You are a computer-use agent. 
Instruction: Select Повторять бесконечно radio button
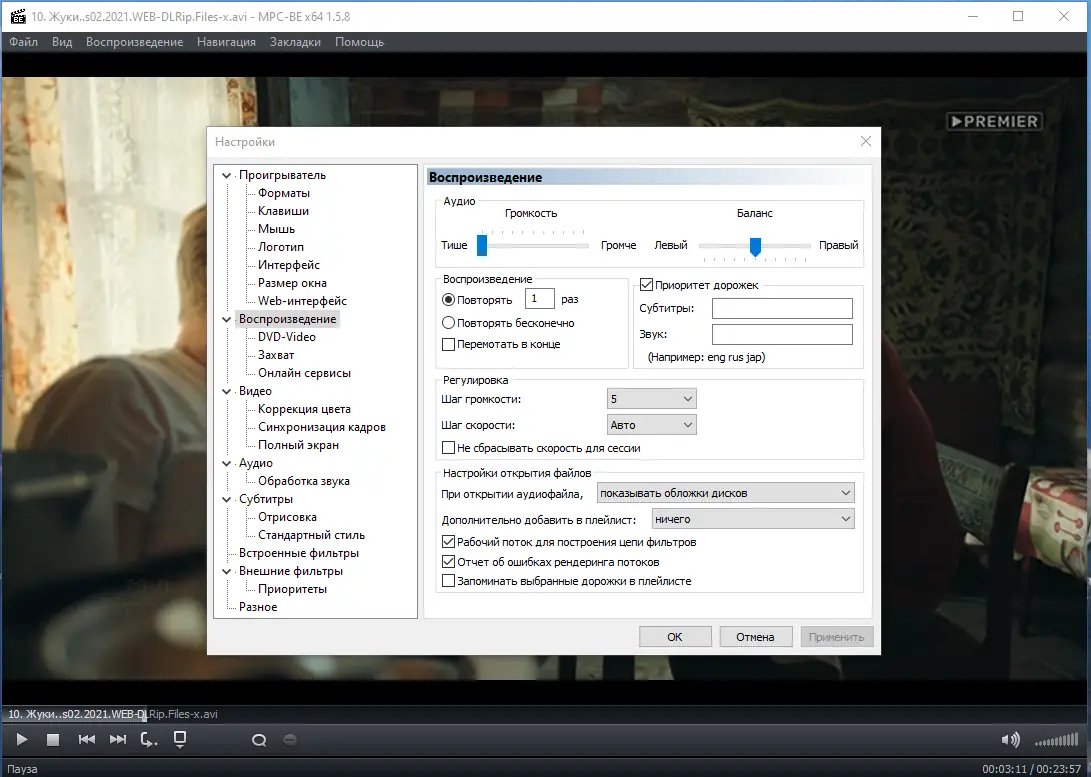click(x=448, y=323)
